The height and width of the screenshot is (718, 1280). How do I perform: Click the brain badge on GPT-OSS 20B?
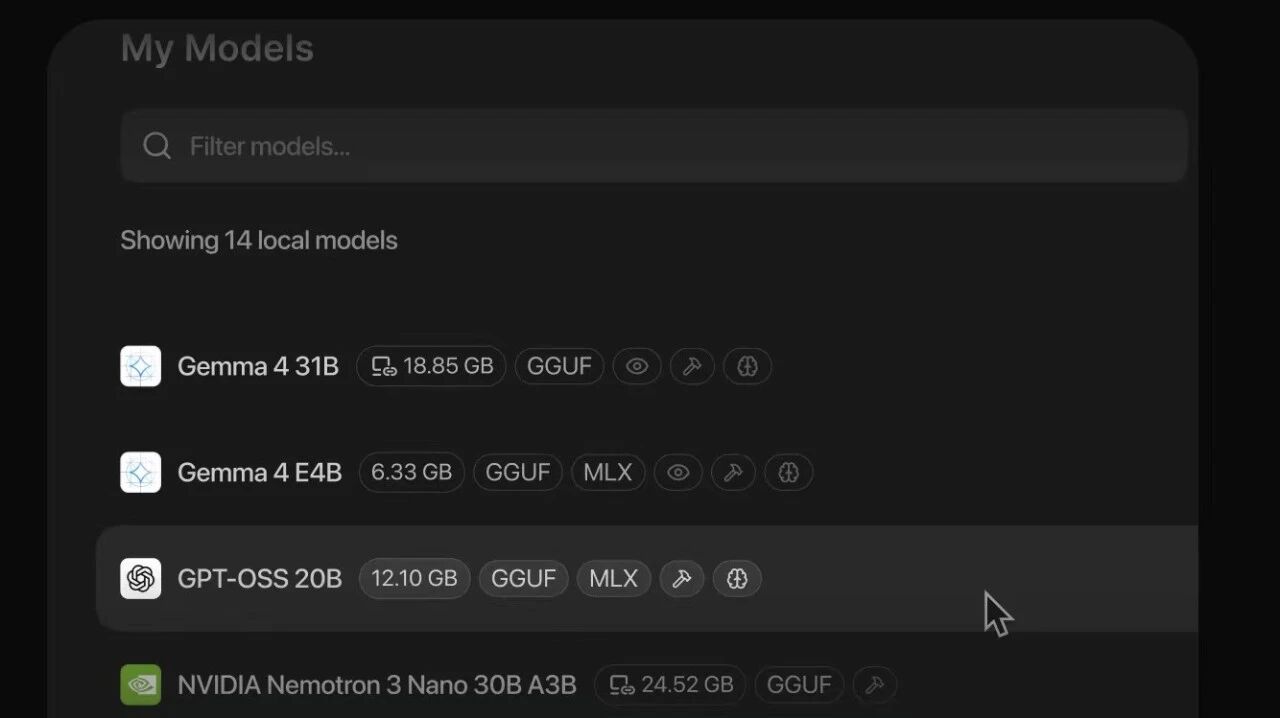[737, 578]
